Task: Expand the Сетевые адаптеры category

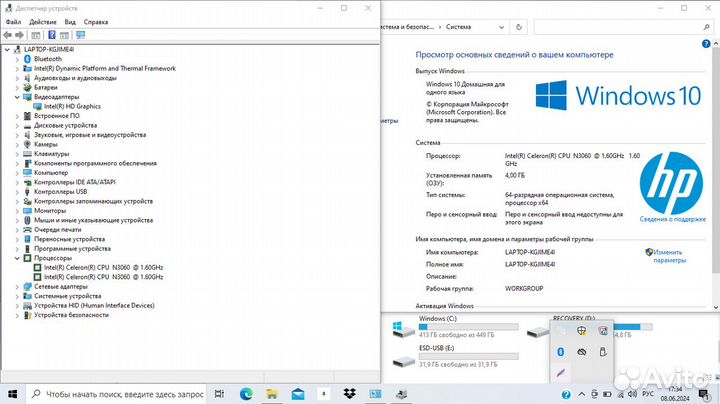Action: 17,286
